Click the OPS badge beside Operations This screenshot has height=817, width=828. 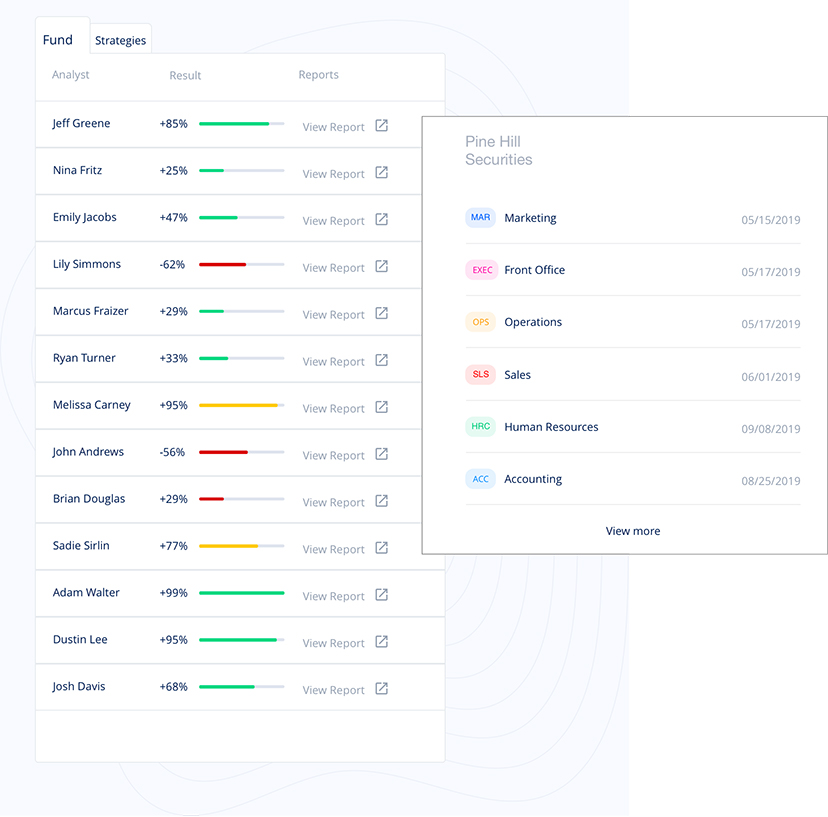tap(481, 322)
